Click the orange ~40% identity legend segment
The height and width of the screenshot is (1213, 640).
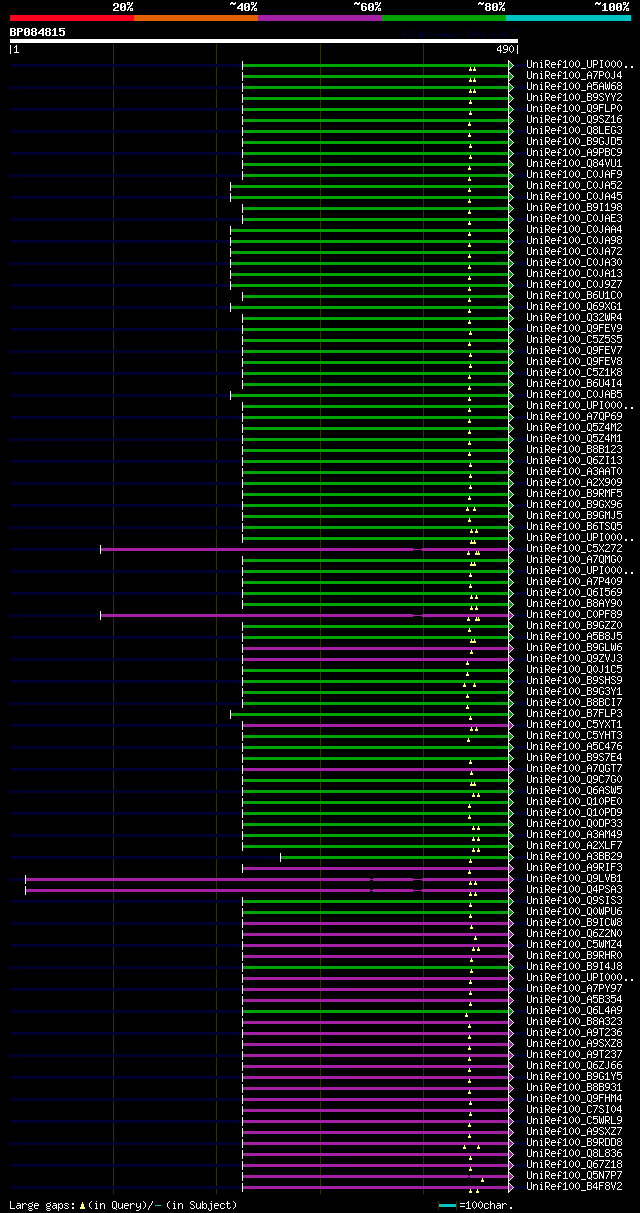click(x=195, y=18)
